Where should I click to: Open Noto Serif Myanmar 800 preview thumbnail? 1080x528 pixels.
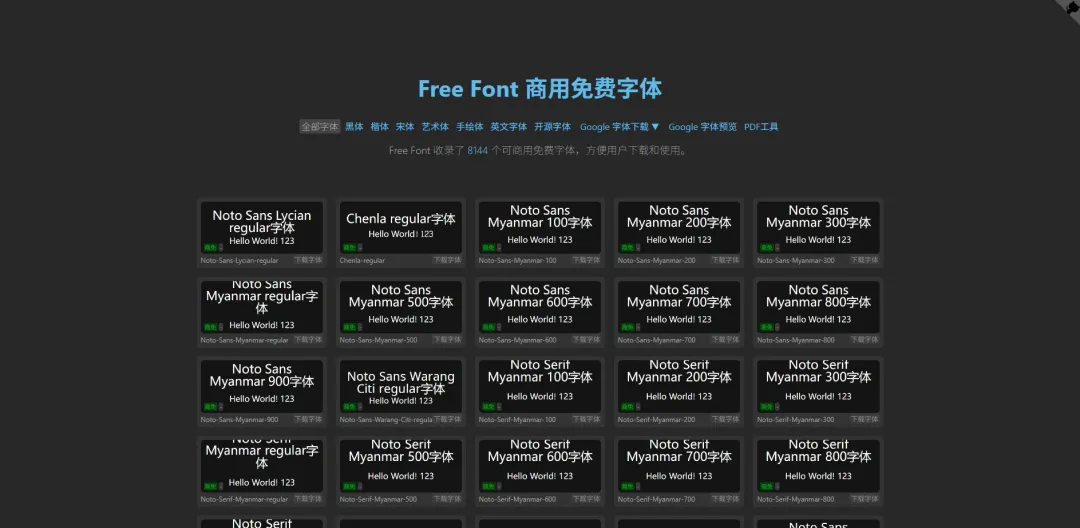[818, 466]
